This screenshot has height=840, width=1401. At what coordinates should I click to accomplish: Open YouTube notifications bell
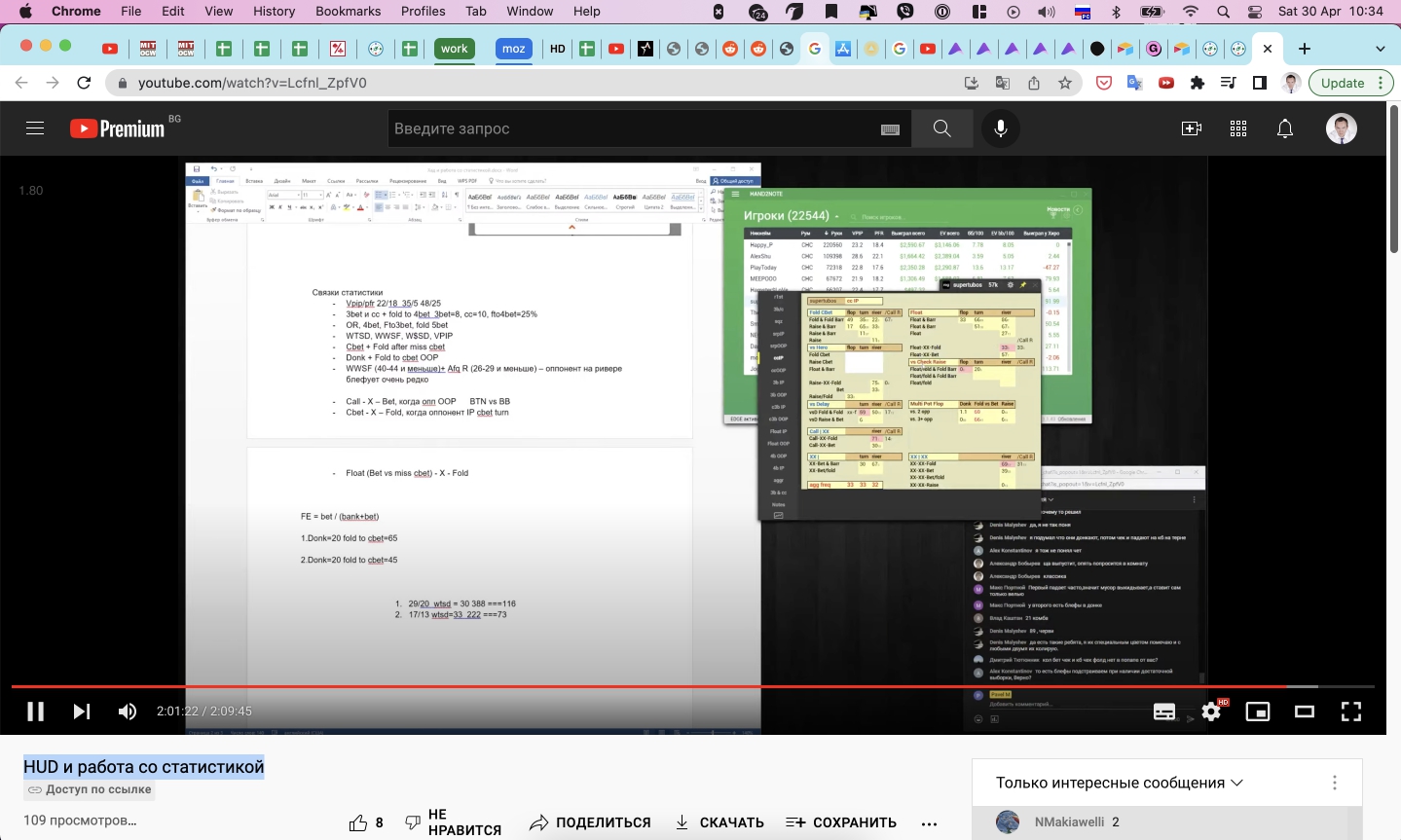coord(1285,128)
